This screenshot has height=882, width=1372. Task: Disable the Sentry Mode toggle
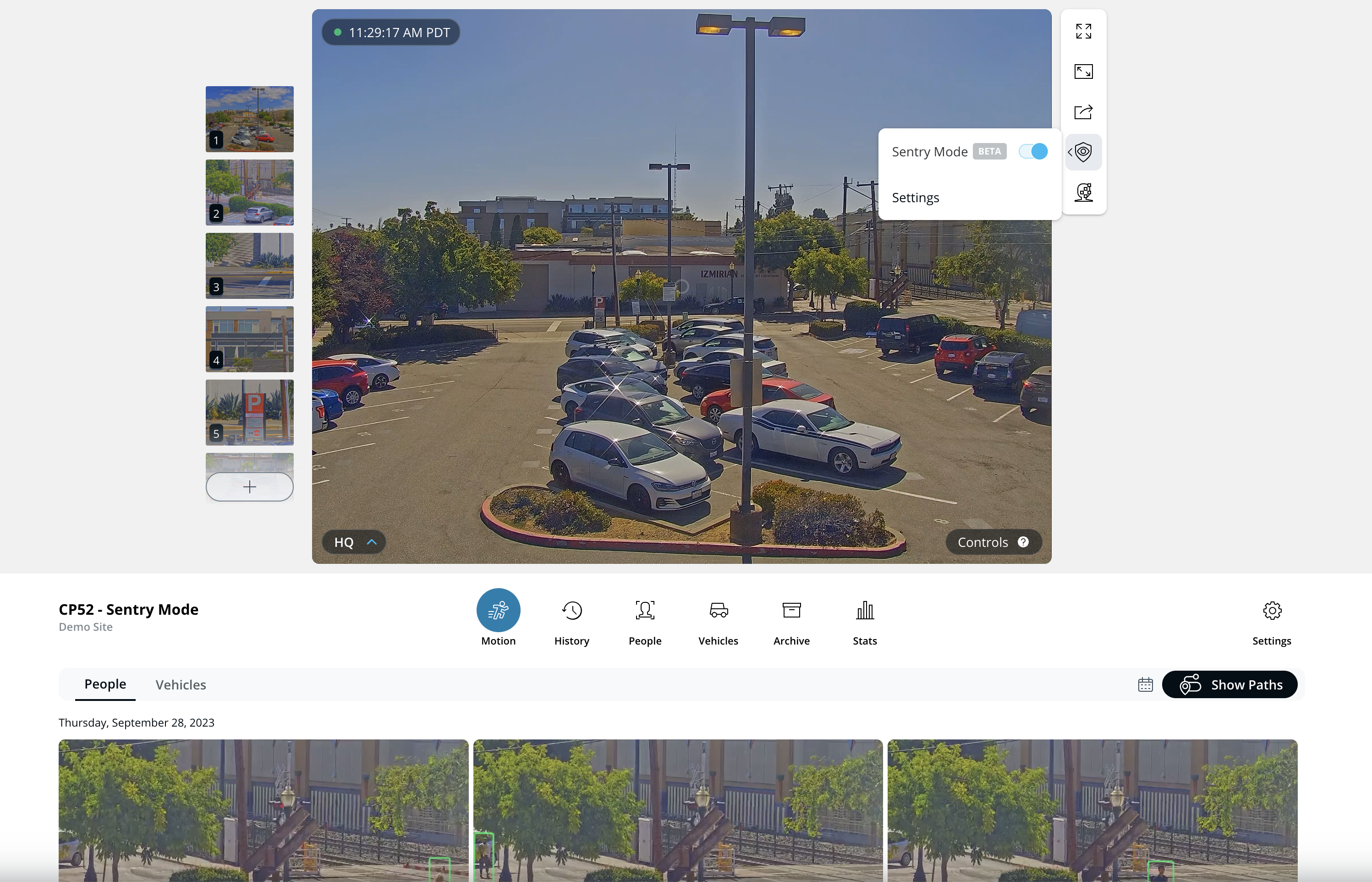coord(1033,152)
